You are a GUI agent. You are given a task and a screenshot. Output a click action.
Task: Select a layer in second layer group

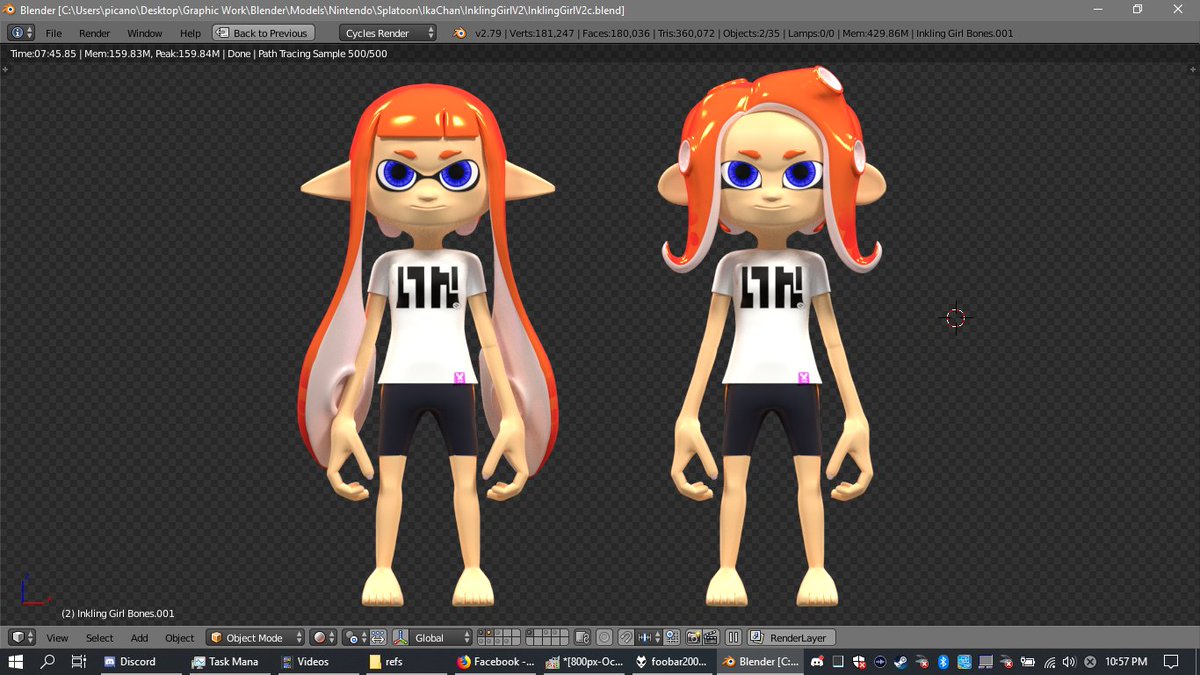(x=547, y=637)
